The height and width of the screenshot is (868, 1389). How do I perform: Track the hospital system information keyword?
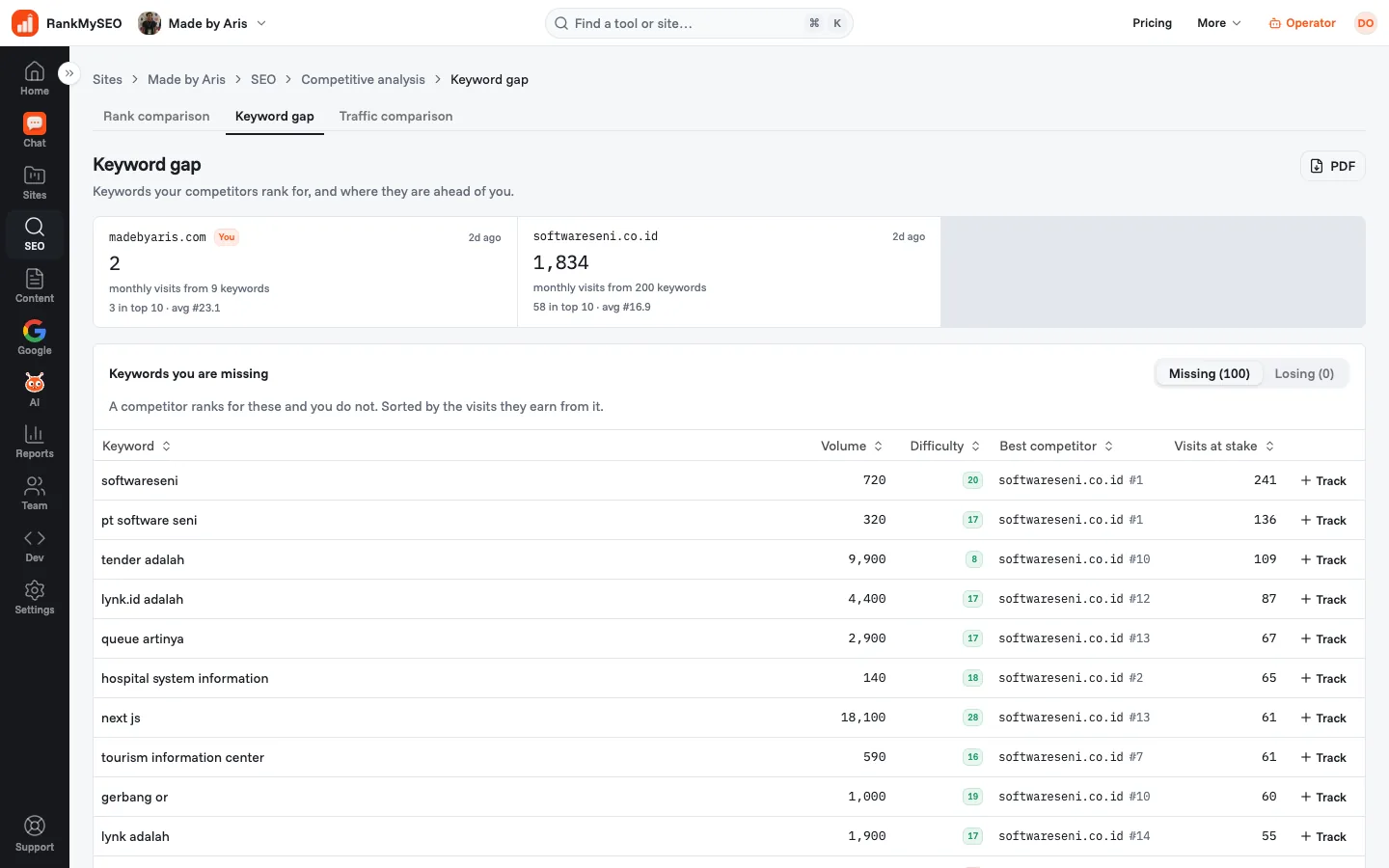1323,678
